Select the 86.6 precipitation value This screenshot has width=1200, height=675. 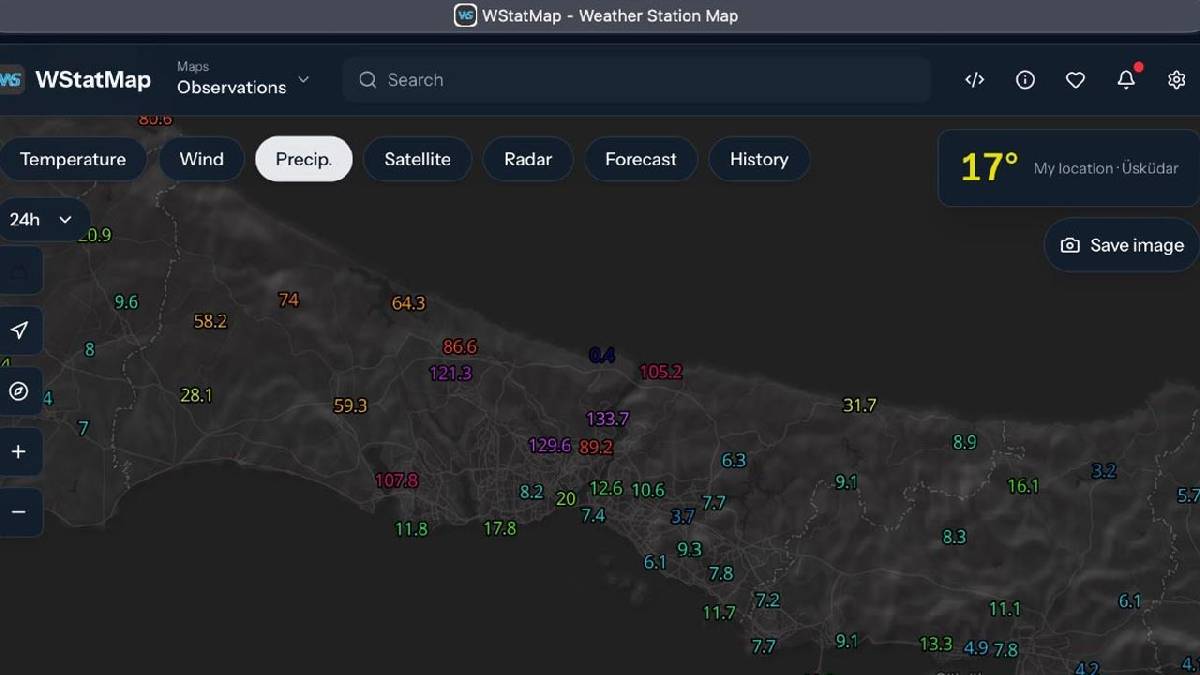459,347
